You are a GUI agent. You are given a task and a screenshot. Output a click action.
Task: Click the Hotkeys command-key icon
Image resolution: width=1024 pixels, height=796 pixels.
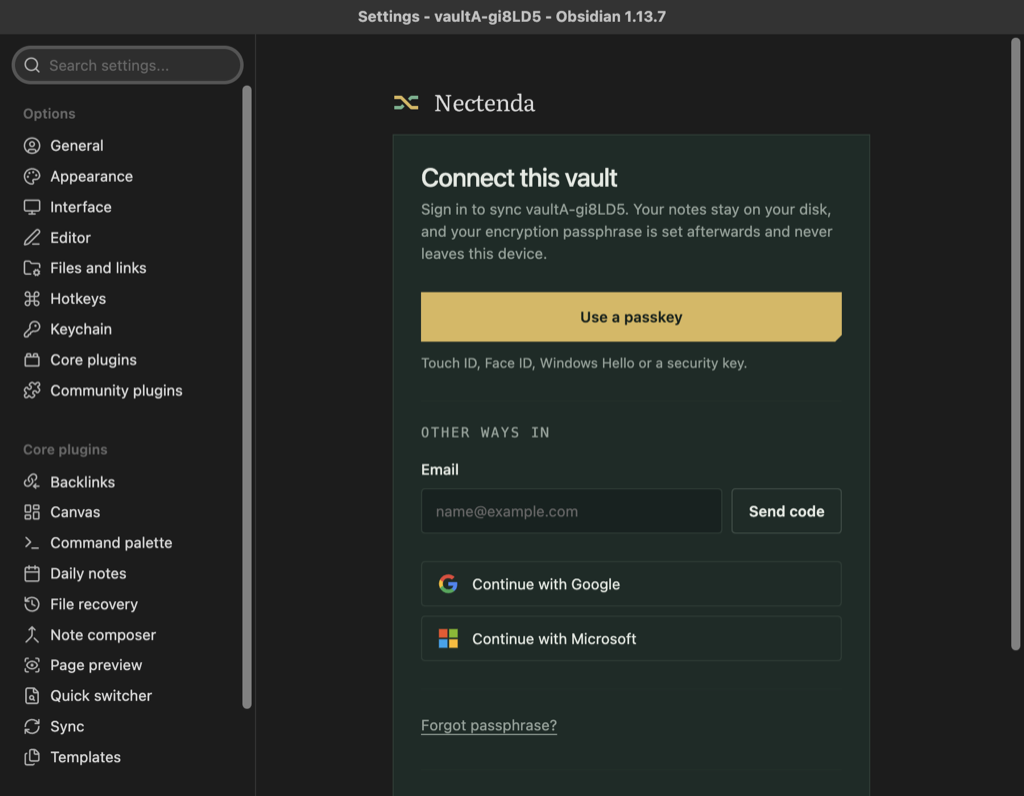[x=32, y=298]
